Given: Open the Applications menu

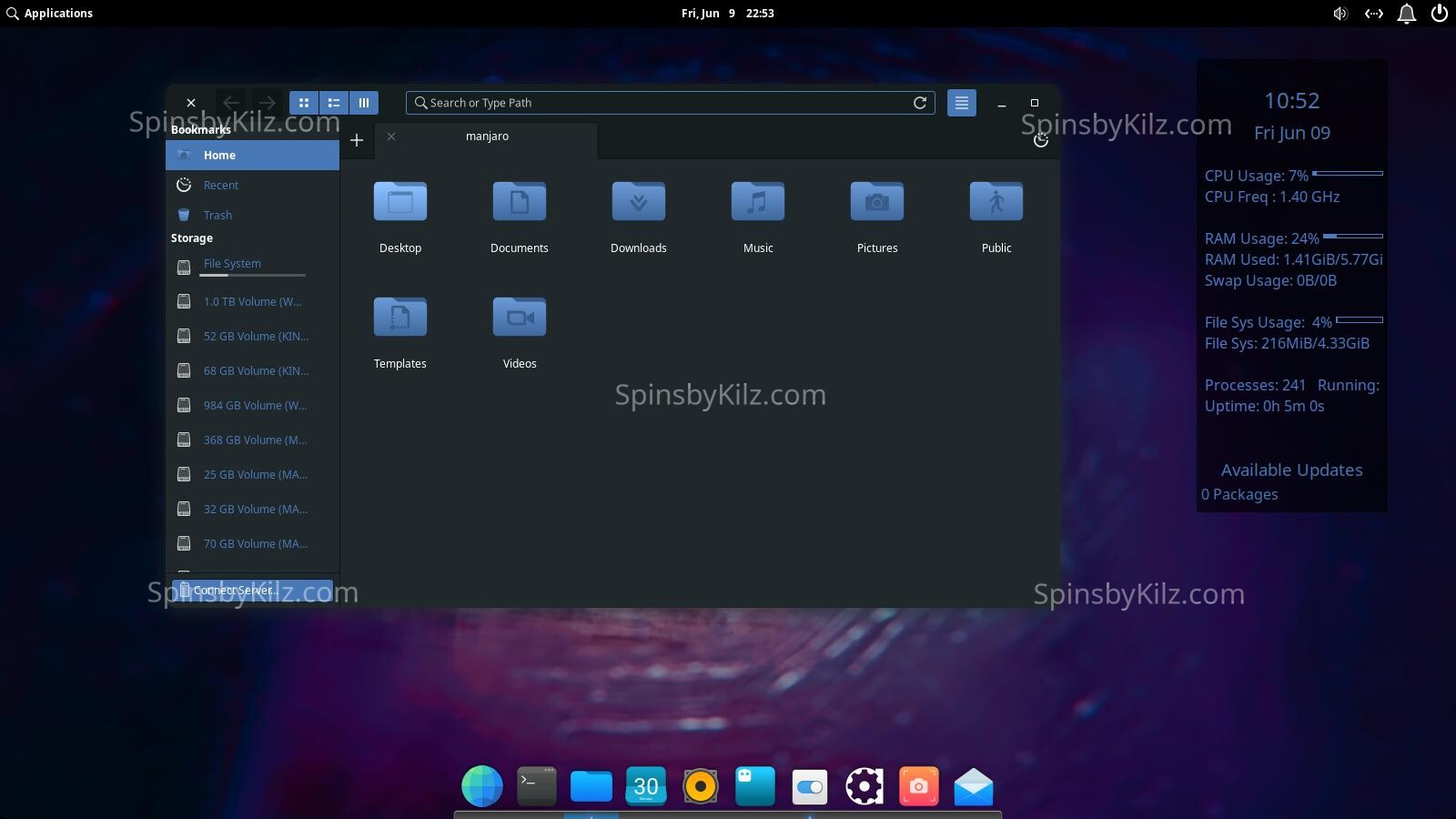Looking at the screenshot, I should pyautogui.click(x=49, y=13).
